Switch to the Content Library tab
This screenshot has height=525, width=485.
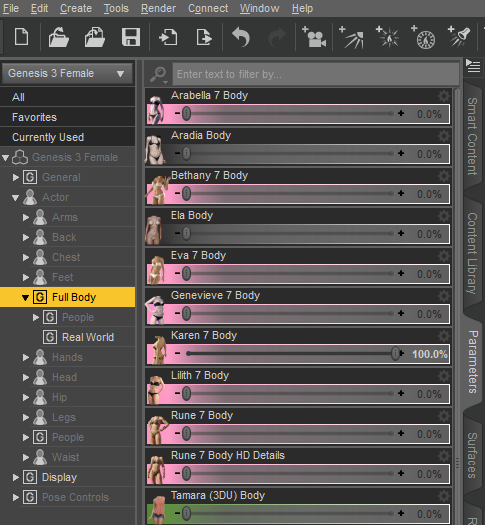[x=472, y=253]
